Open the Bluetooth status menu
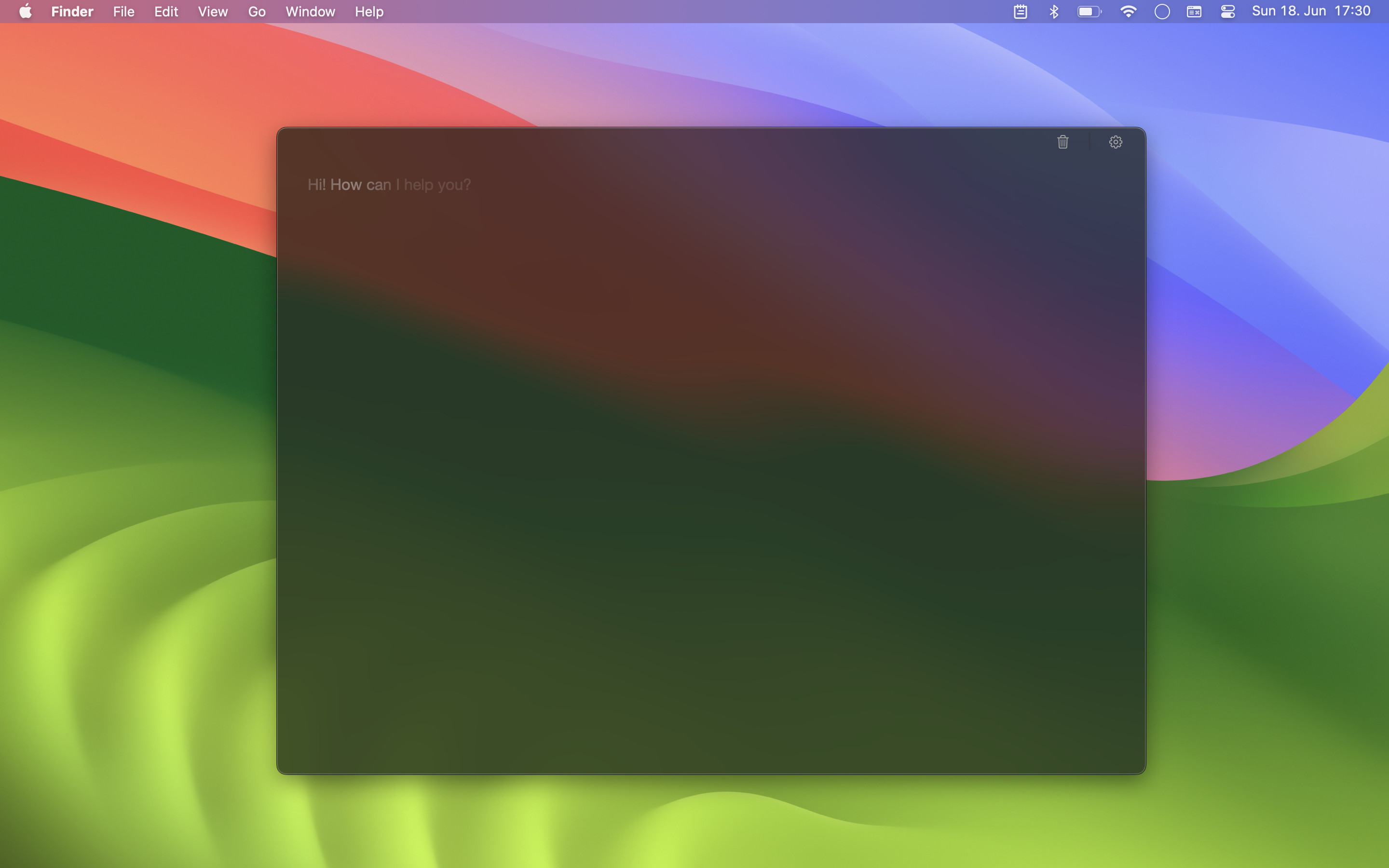 tap(1054, 12)
